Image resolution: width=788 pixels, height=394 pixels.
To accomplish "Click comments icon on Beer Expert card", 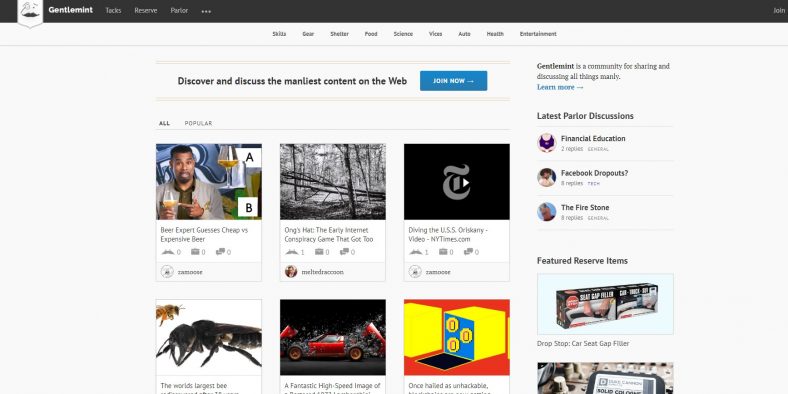I will [x=220, y=252].
